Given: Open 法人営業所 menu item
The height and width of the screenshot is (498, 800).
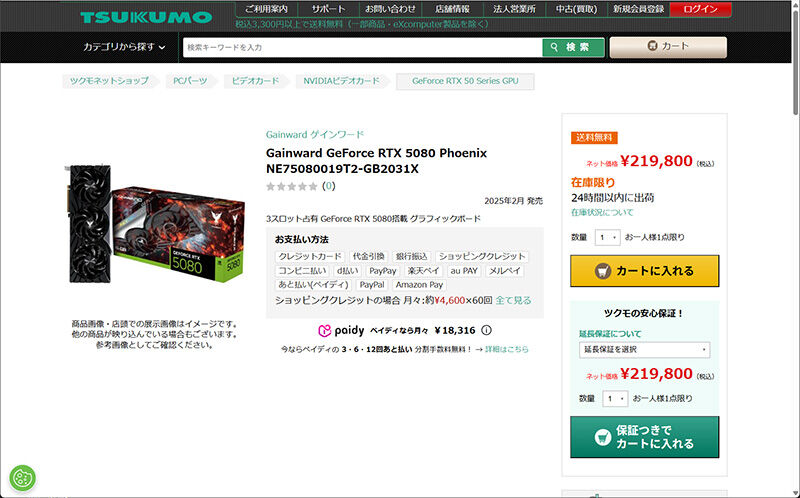Looking at the screenshot, I should click(514, 9).
